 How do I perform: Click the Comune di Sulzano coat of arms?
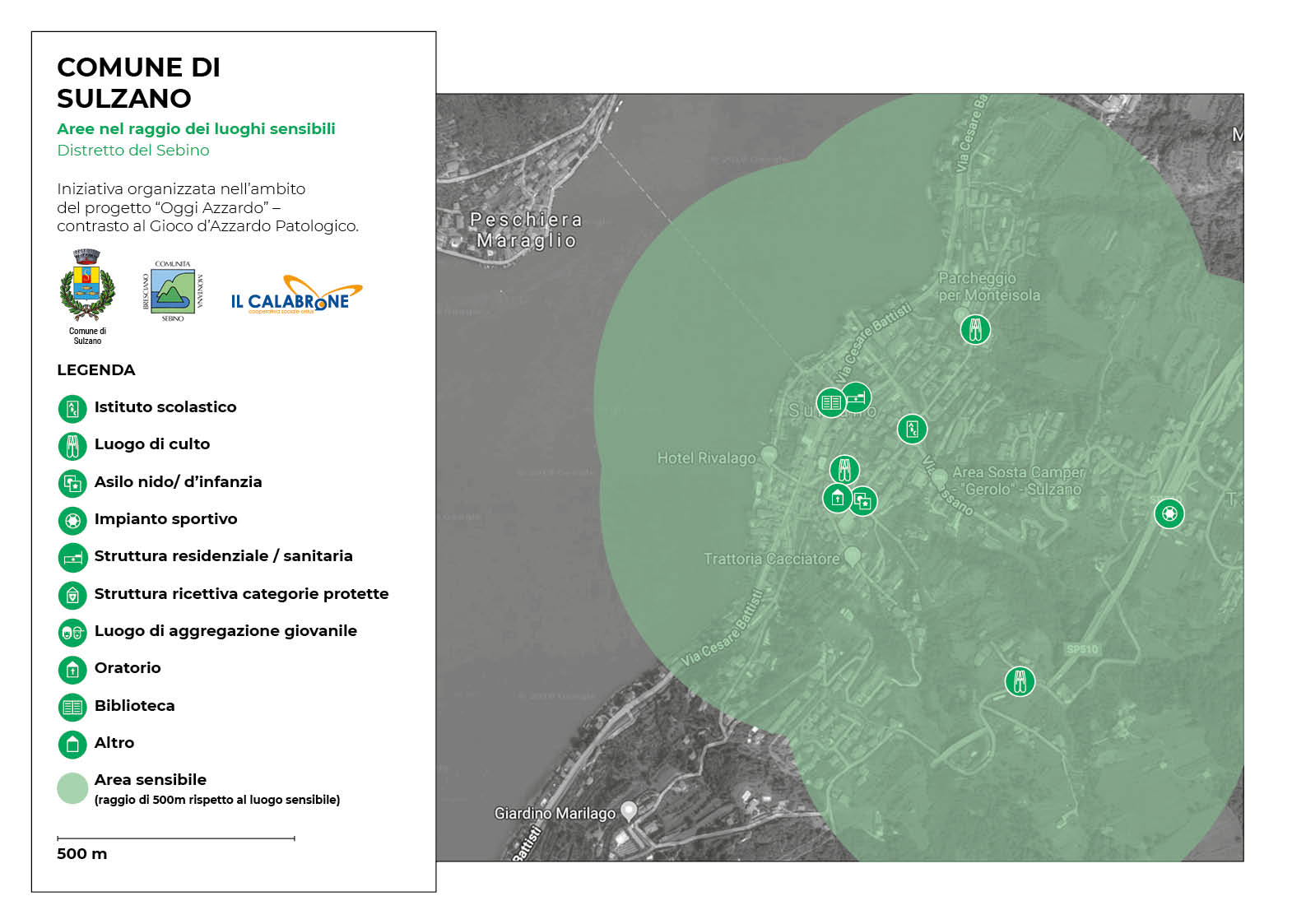tap(87, 285)
